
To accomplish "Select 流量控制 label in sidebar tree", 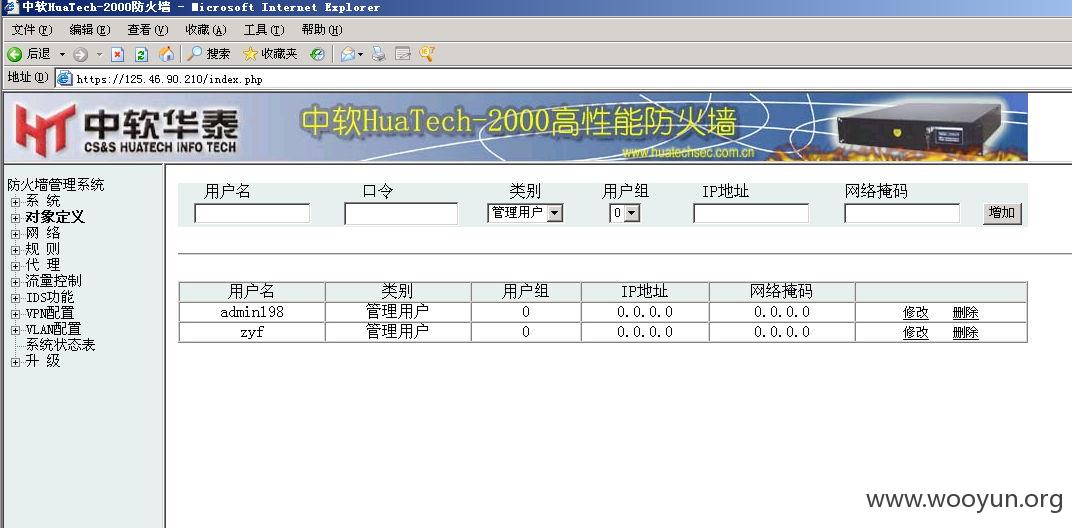I will (53, 281).
